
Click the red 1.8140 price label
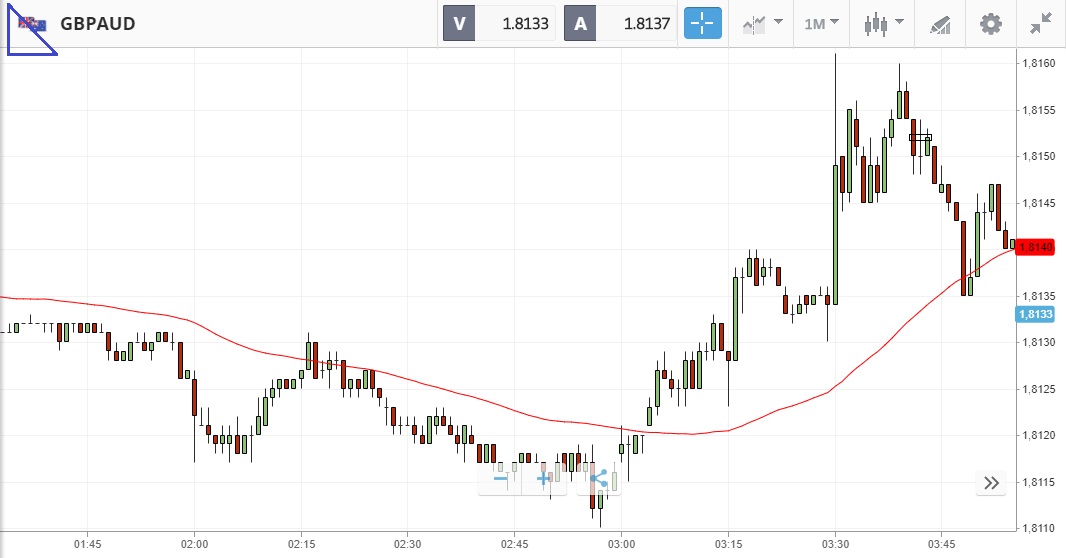[1035, 247]
